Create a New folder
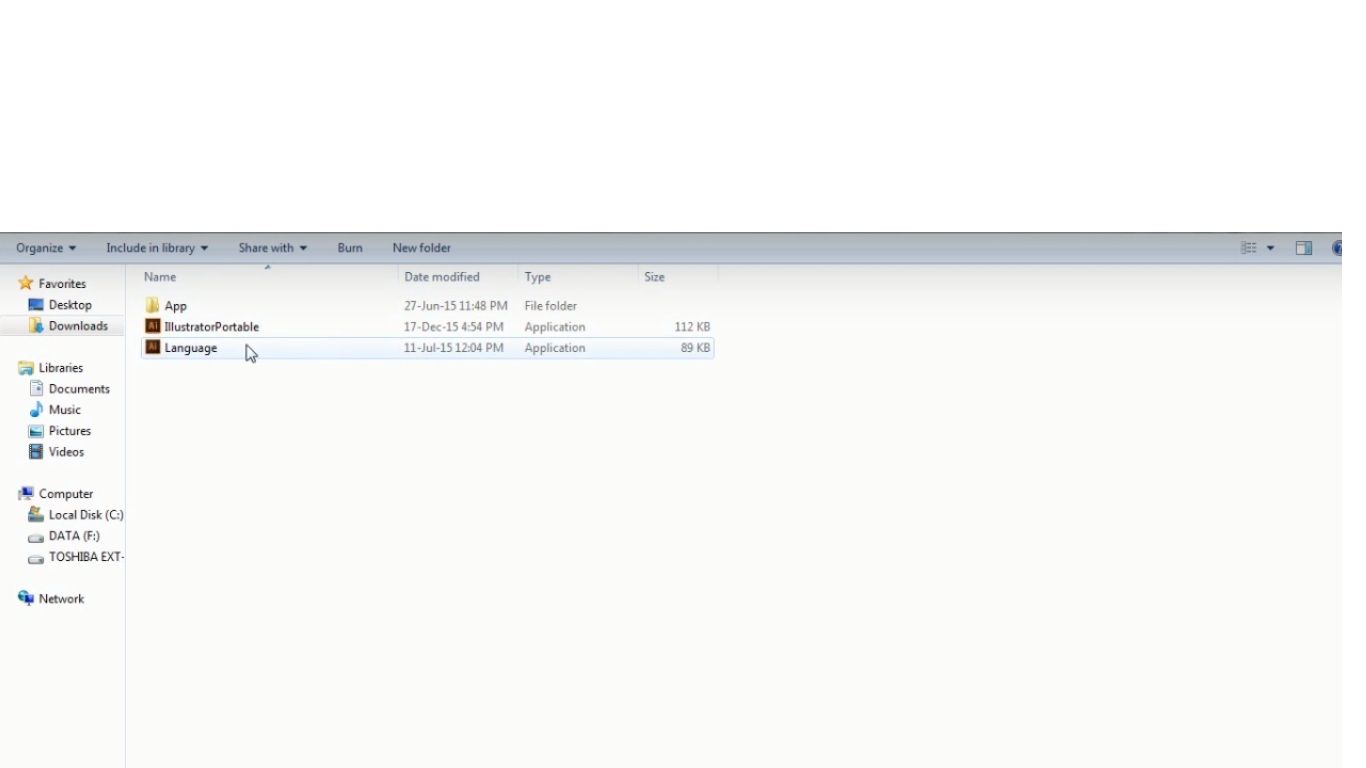Image resolution: width=1366 pixels, height=768 pixels. click(421, 248)
